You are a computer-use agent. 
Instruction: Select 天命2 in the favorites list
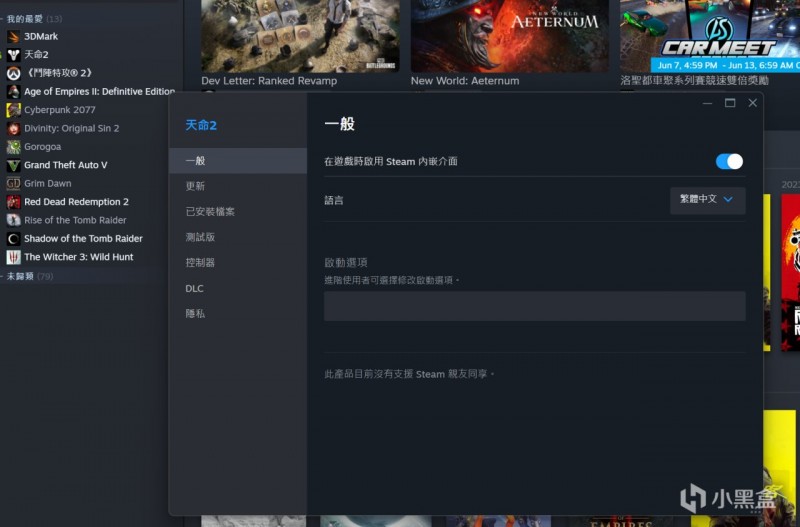click(x=36, y=55)
